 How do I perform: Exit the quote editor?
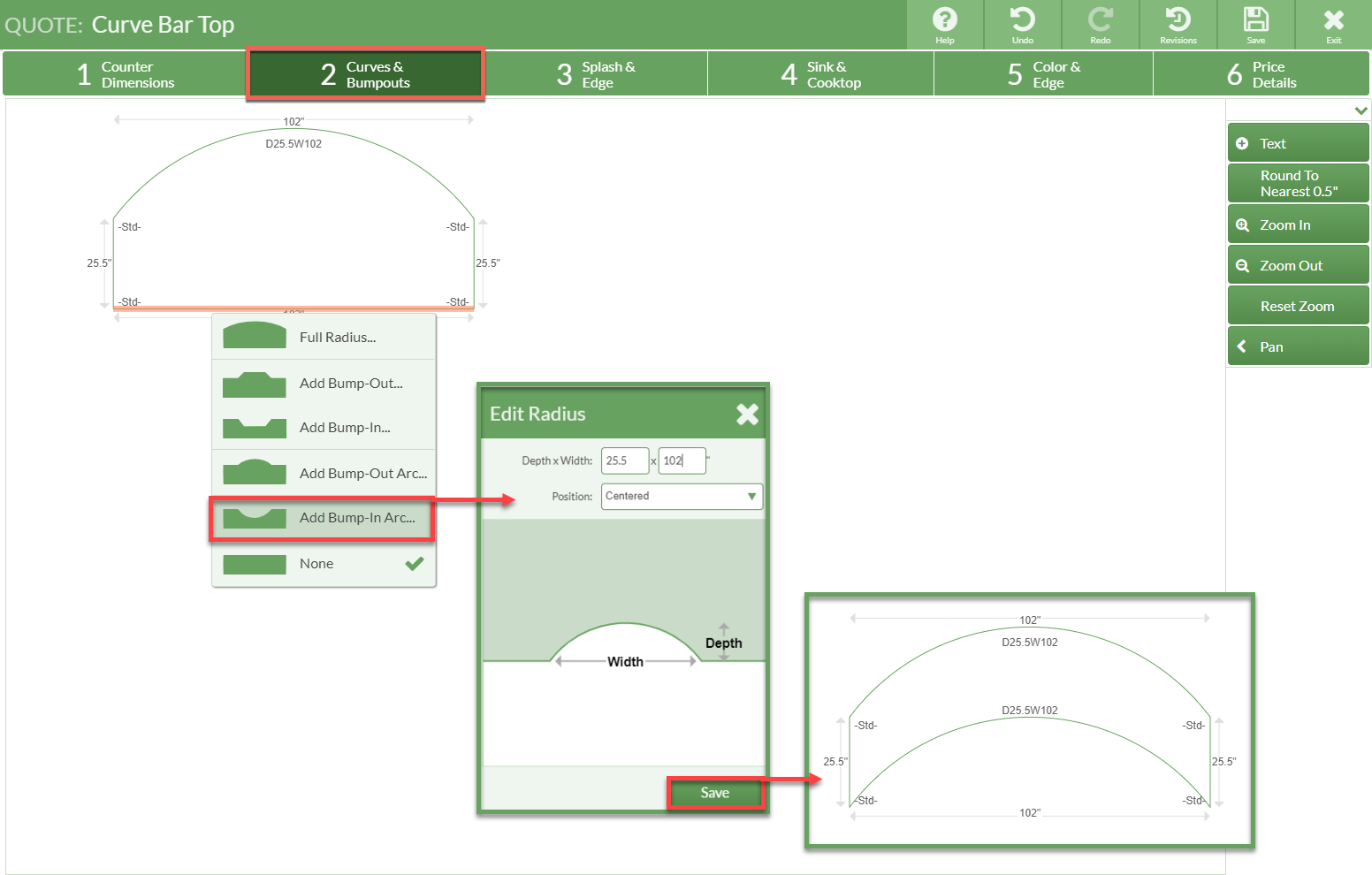1333,25
